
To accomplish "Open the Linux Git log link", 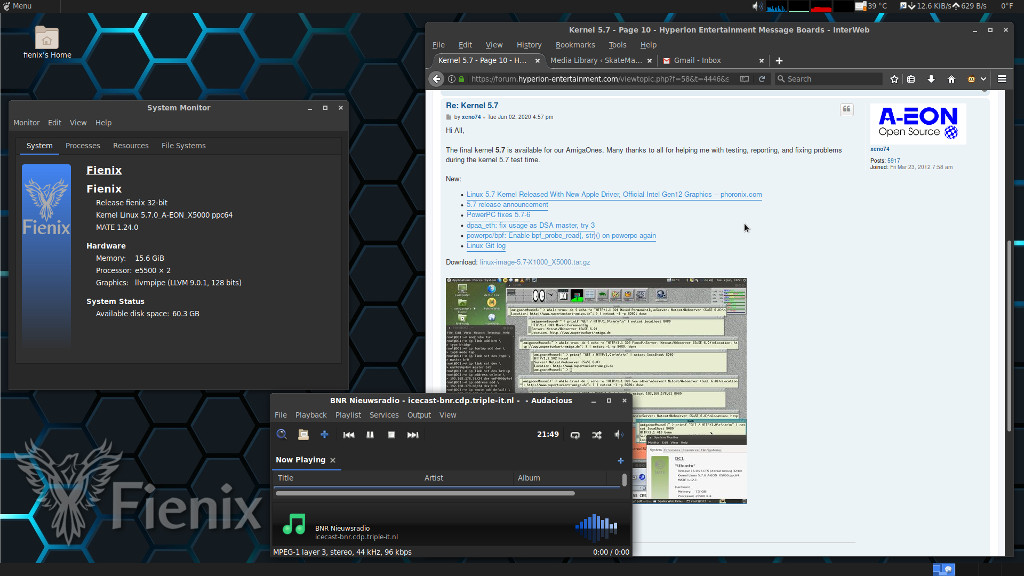I will click(x=486, y=246).
